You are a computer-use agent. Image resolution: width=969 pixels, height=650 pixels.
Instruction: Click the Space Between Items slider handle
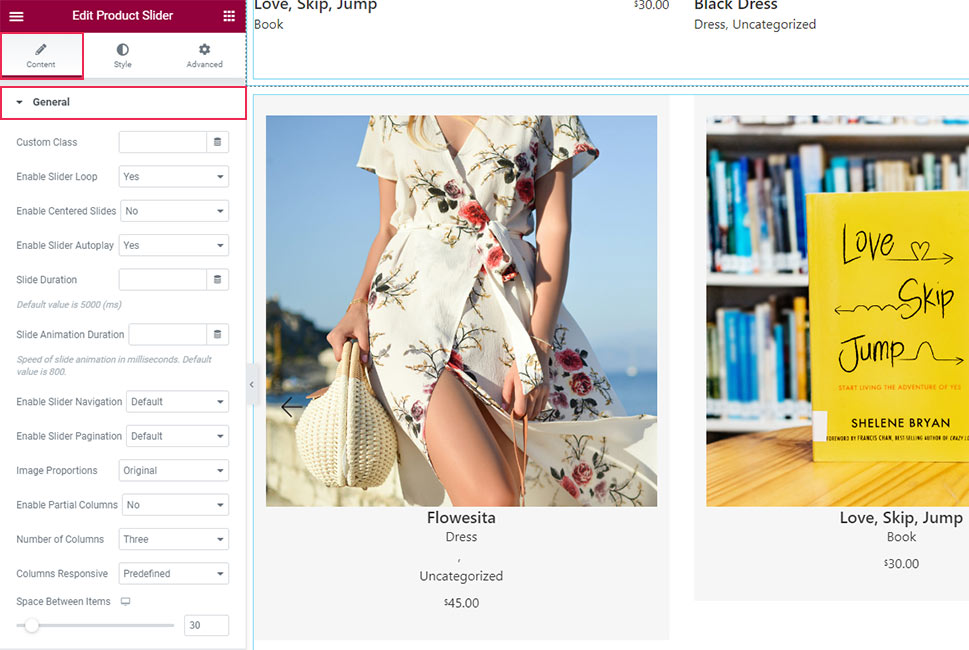[31, 625]
